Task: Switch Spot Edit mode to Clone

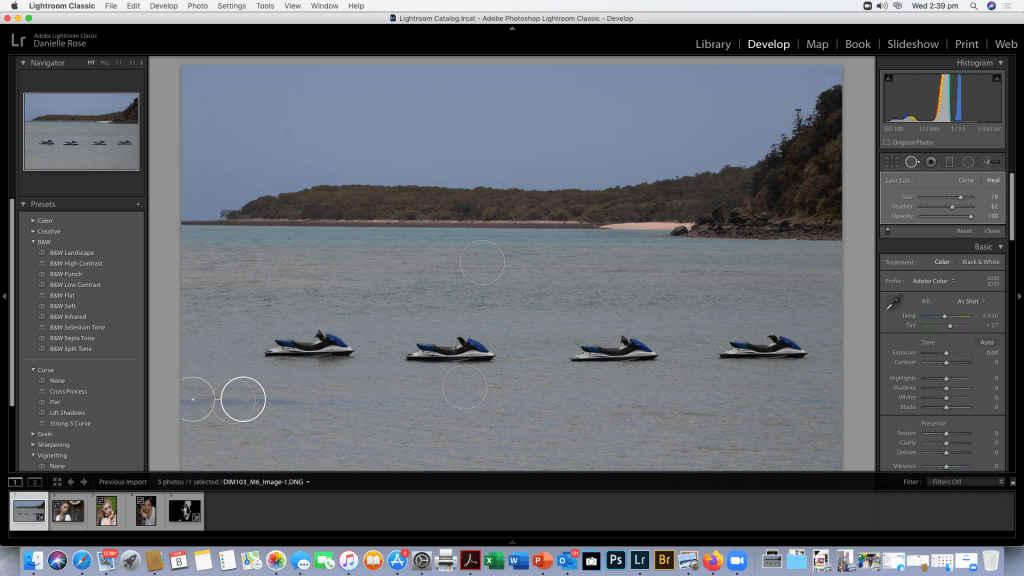Action: (x=966, y=180)
